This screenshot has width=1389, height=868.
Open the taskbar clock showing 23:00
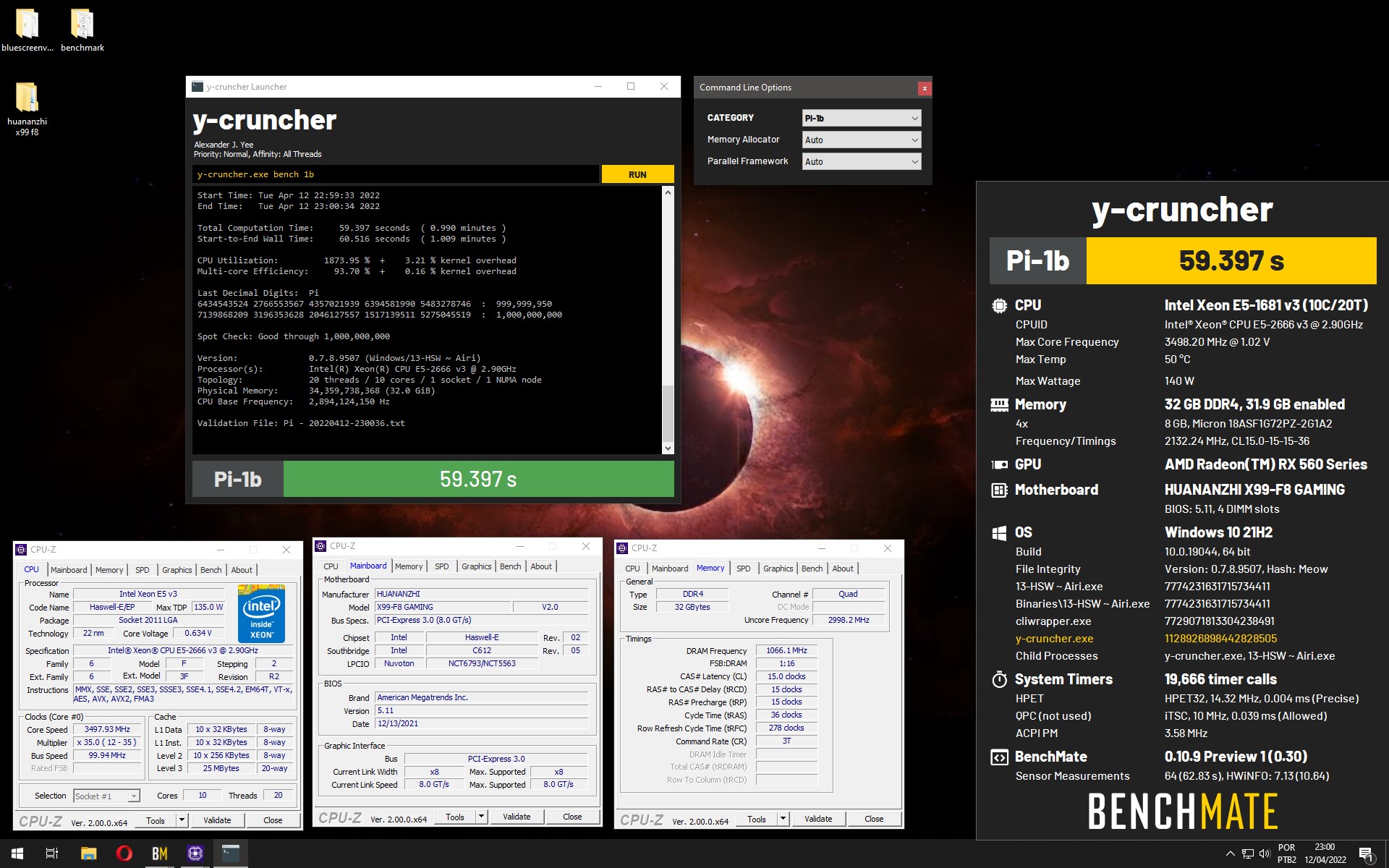click(1325, 854)
